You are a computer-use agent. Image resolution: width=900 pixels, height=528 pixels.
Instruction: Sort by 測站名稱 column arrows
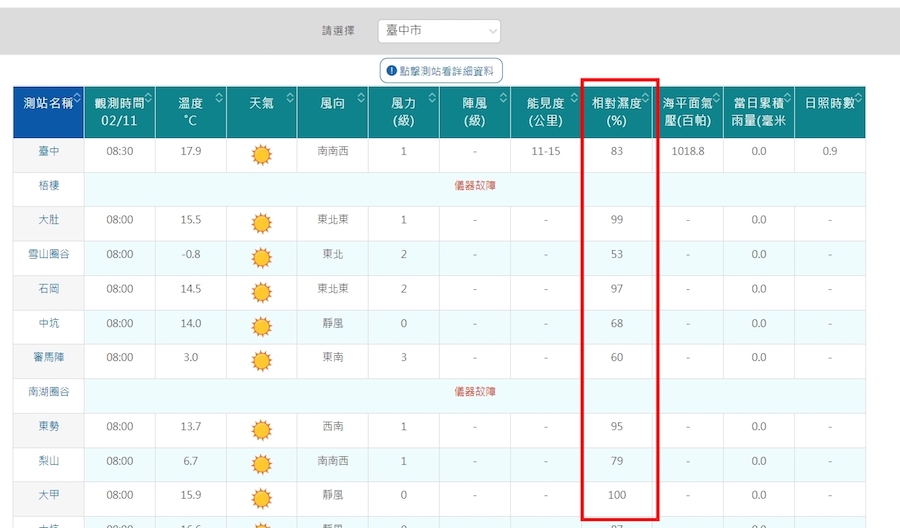[77, 98]
